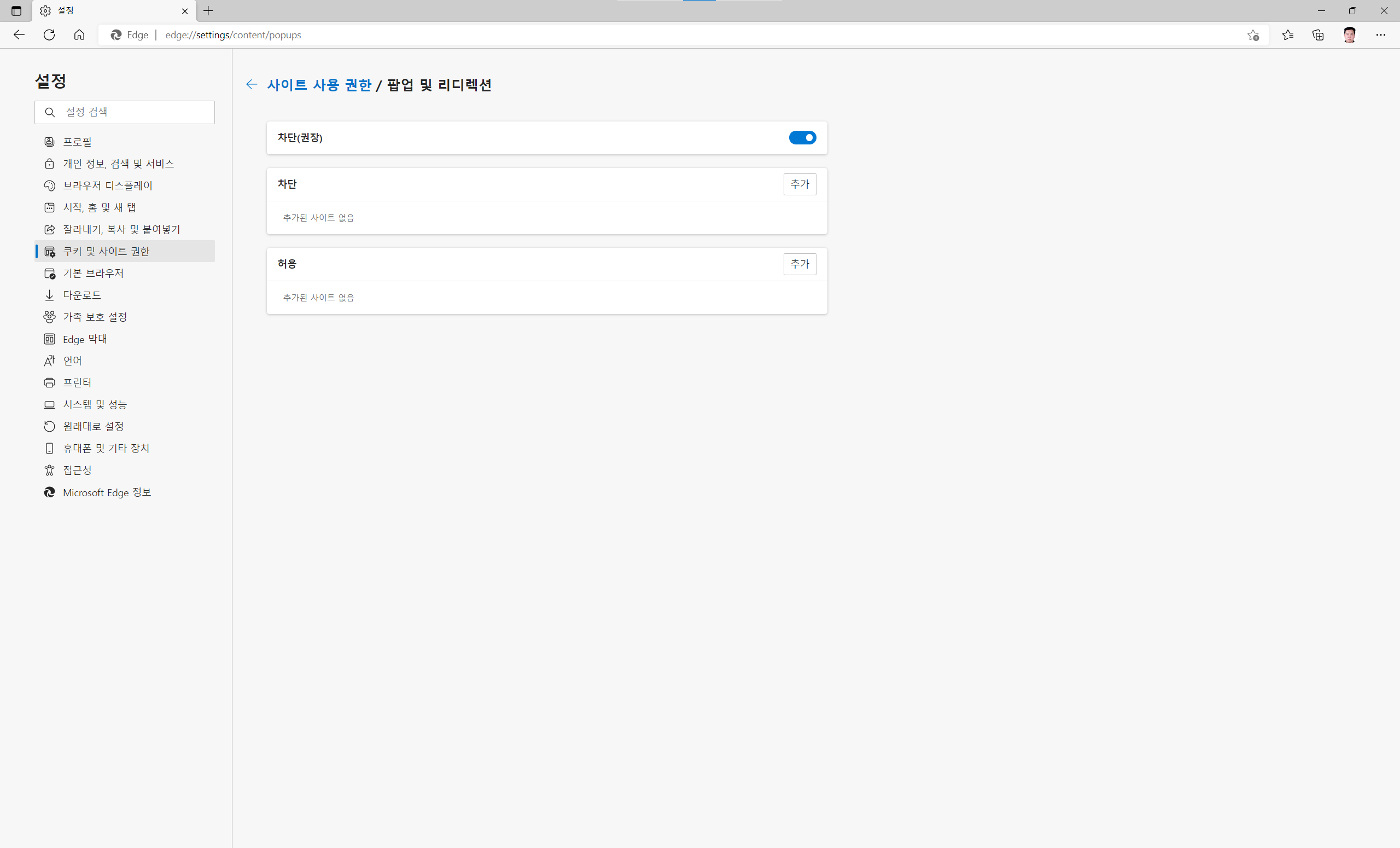Toggle the 차단(권장) popup blocking switch
This screenshot has width=1400, height=848.
[x=802, y=137]
